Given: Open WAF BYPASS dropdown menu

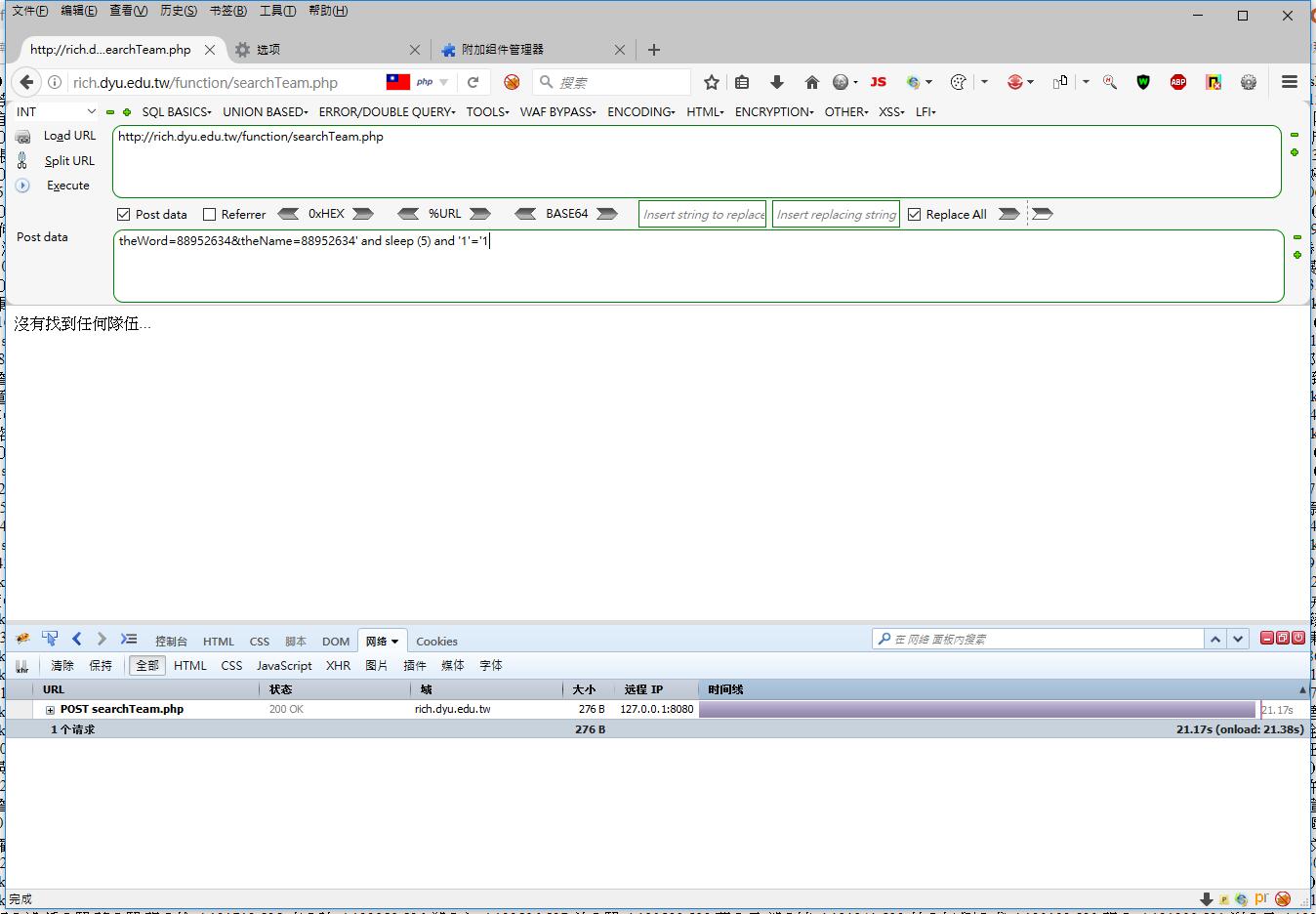Looking at the screenshot, I should click(558, 111).
